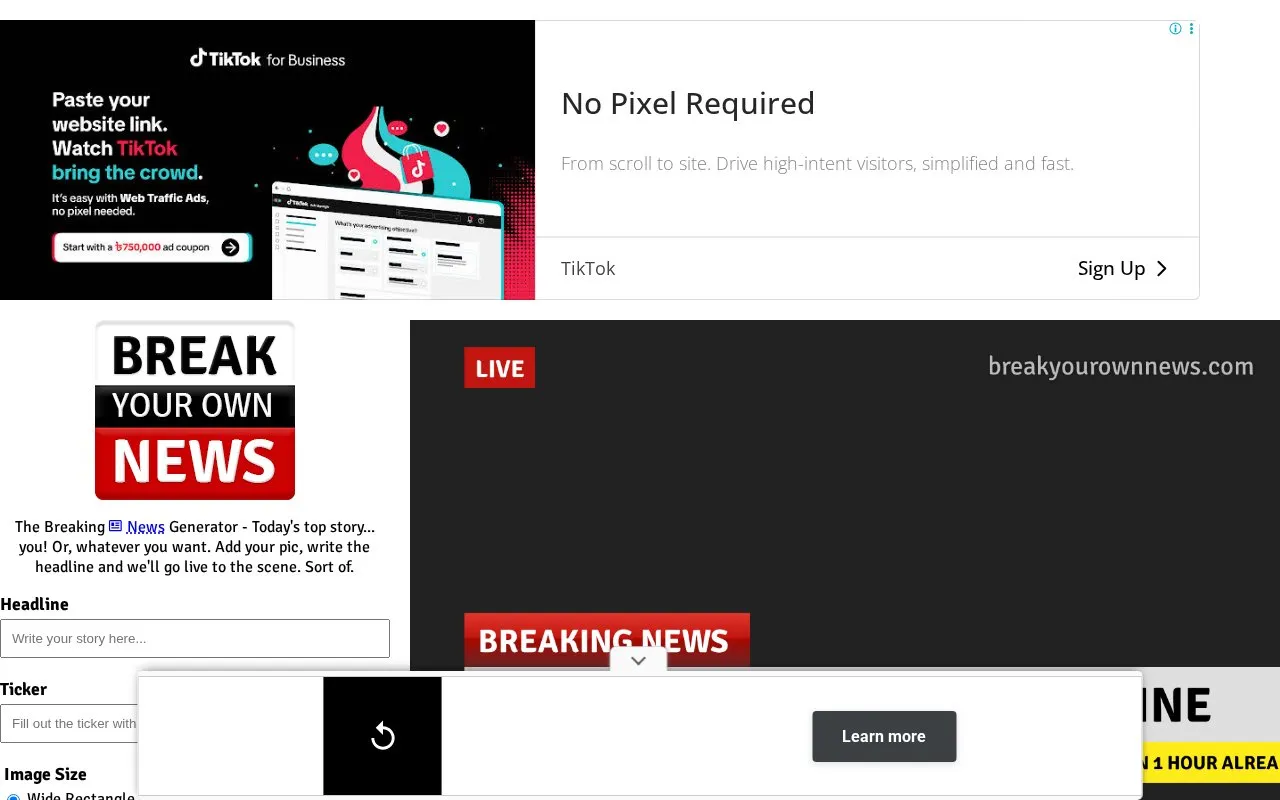Click the Break Your Own News logo
1280x800 pixels.
(195, 410)
